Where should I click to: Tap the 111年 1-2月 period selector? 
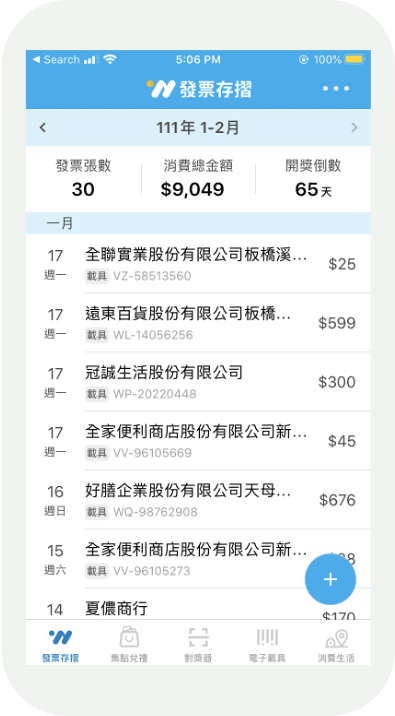[x=198, y=128]
